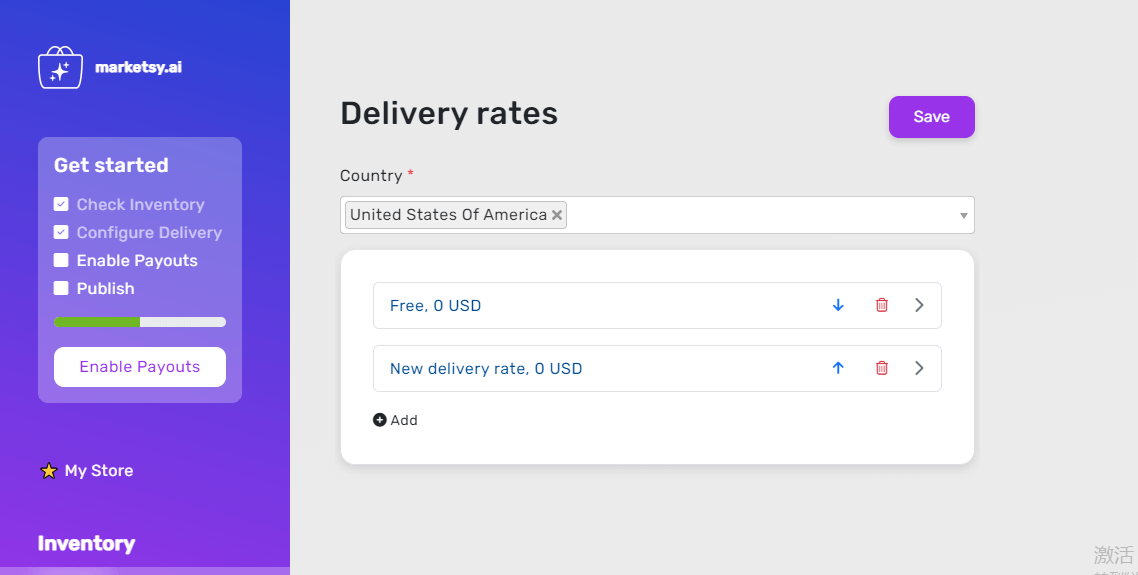
Task: Open the Inventory sidebar section
Action: 86,544
